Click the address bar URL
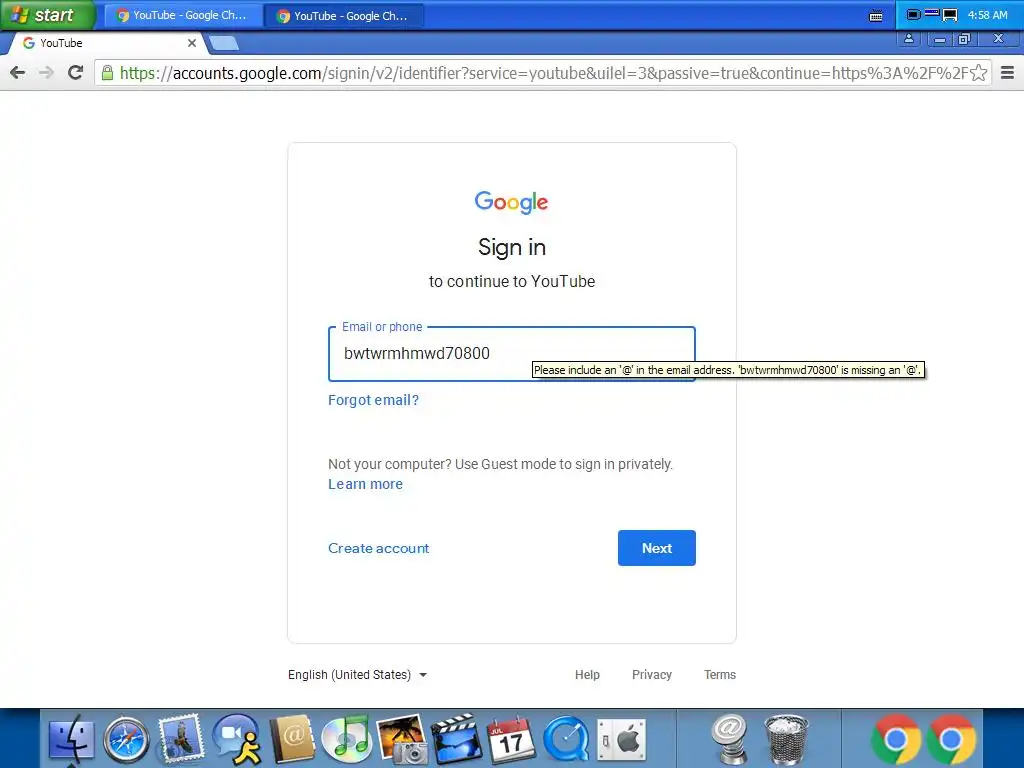This screenshot has width=1024, height=768. (x=543, y=72)
